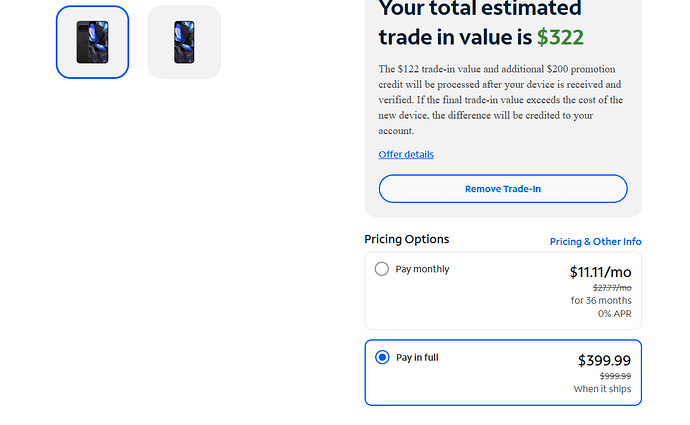Select the second phone thumbnail image
Image resolution: width=690 pixels, height=425 pixels.
click(x=184, y=42)
